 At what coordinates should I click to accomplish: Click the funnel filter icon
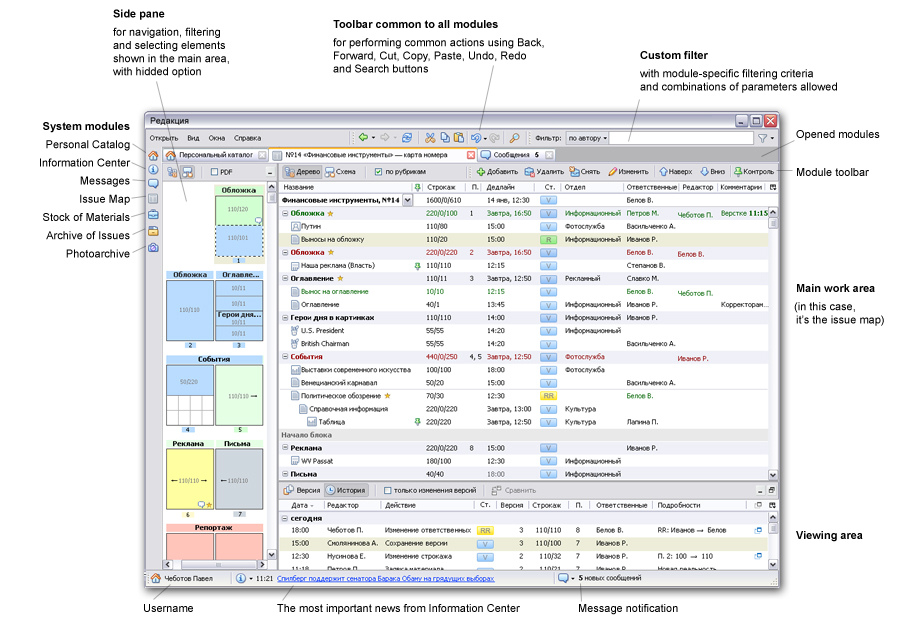pos(762,137)
